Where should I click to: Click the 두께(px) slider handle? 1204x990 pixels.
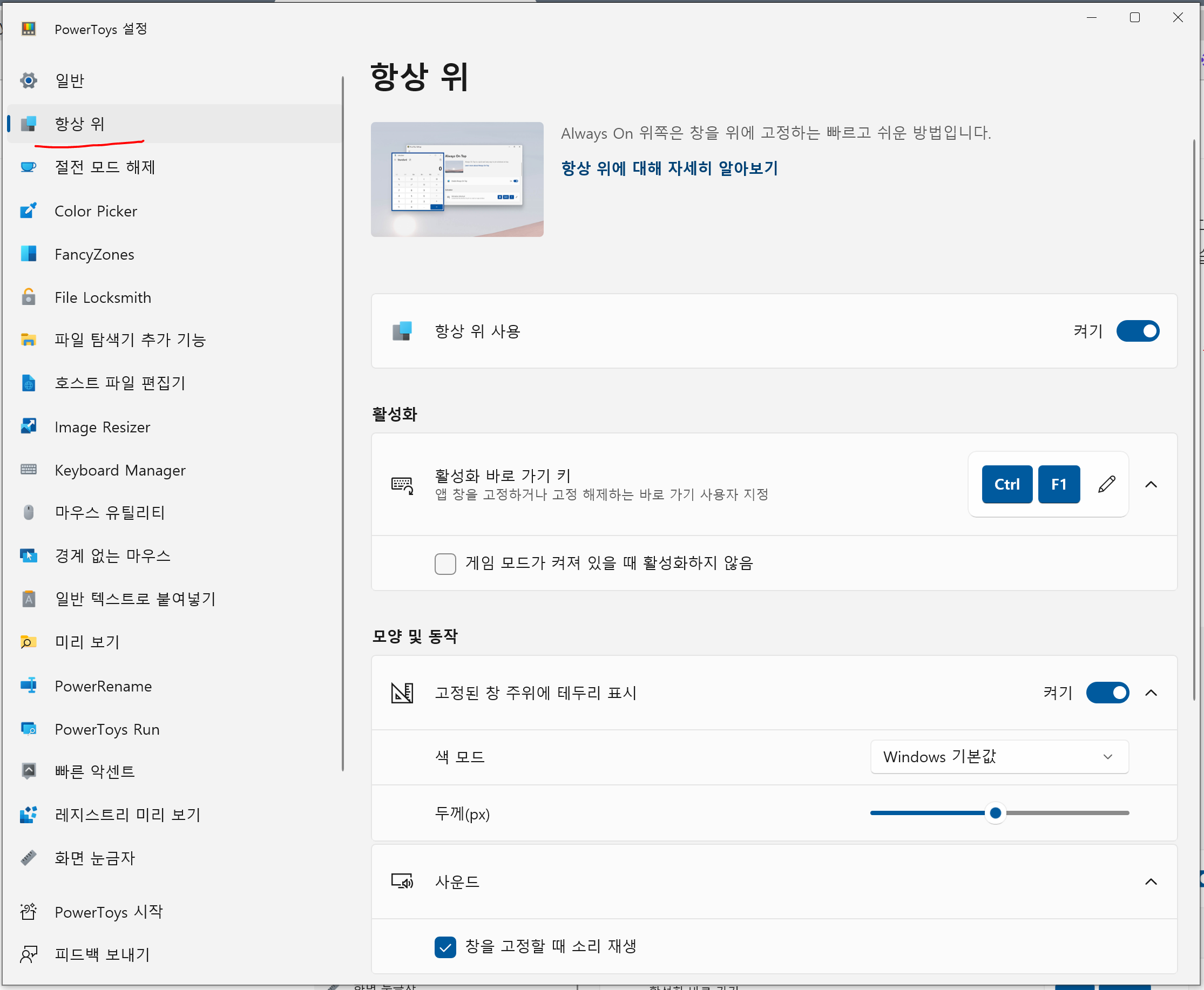(995, 812)
